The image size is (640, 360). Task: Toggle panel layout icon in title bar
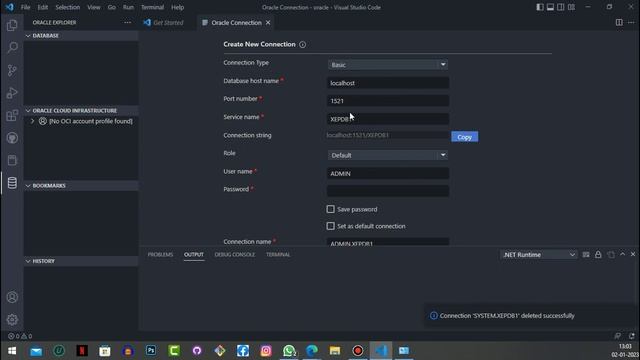(x=550, y=7)
